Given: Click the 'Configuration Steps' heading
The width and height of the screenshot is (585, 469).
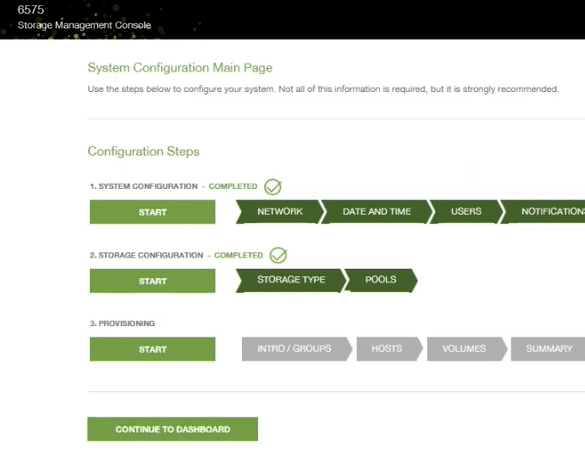Looking at the screenshot, I should coord(144,151).
